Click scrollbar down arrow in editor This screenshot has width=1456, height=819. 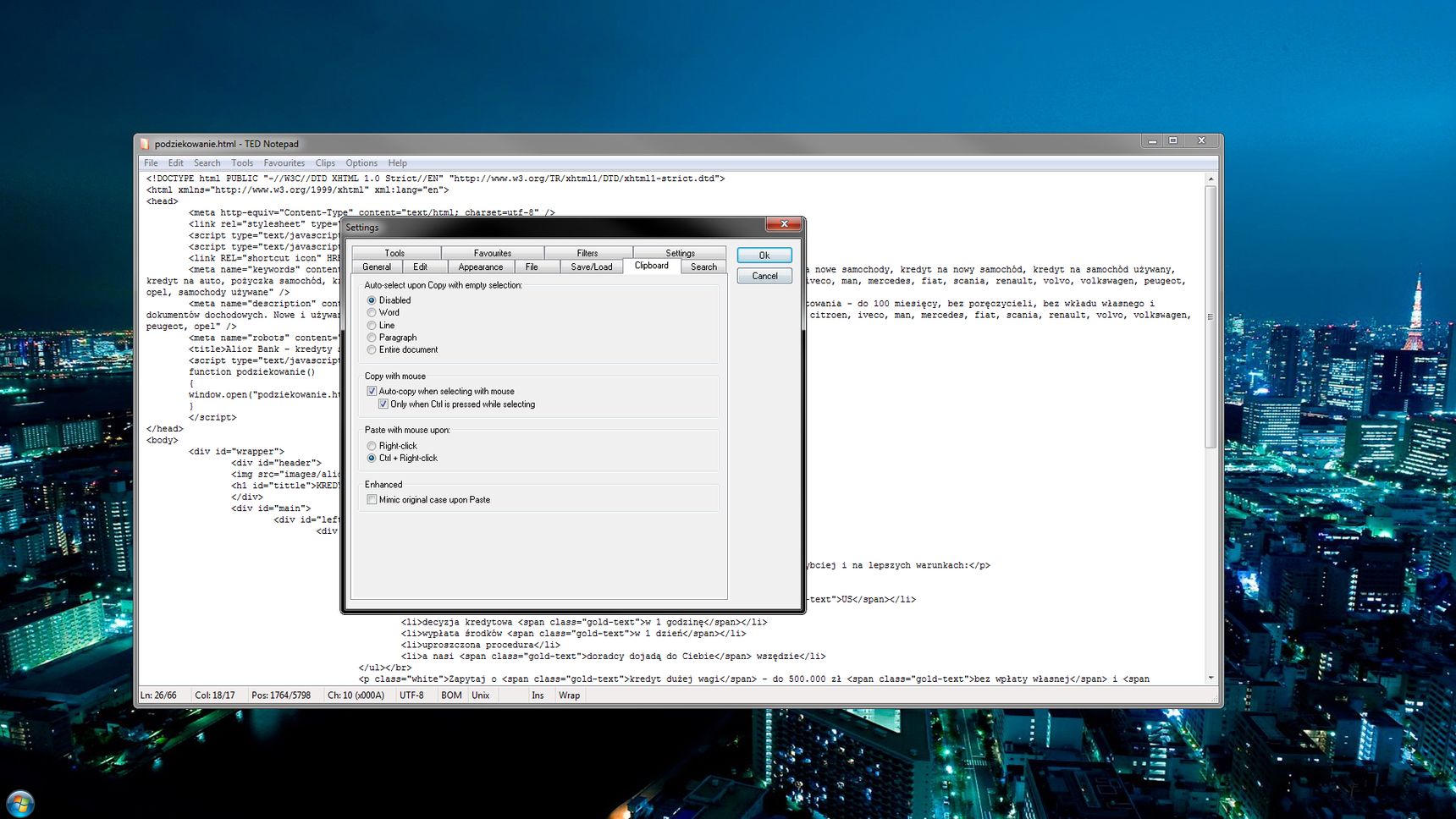[1211, 678]
